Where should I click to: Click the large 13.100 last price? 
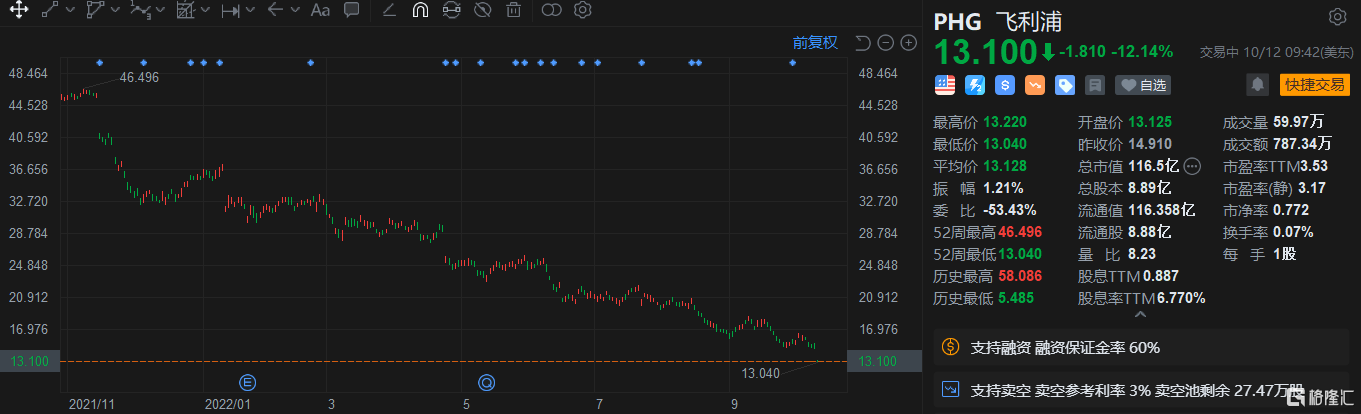point(985,53)
